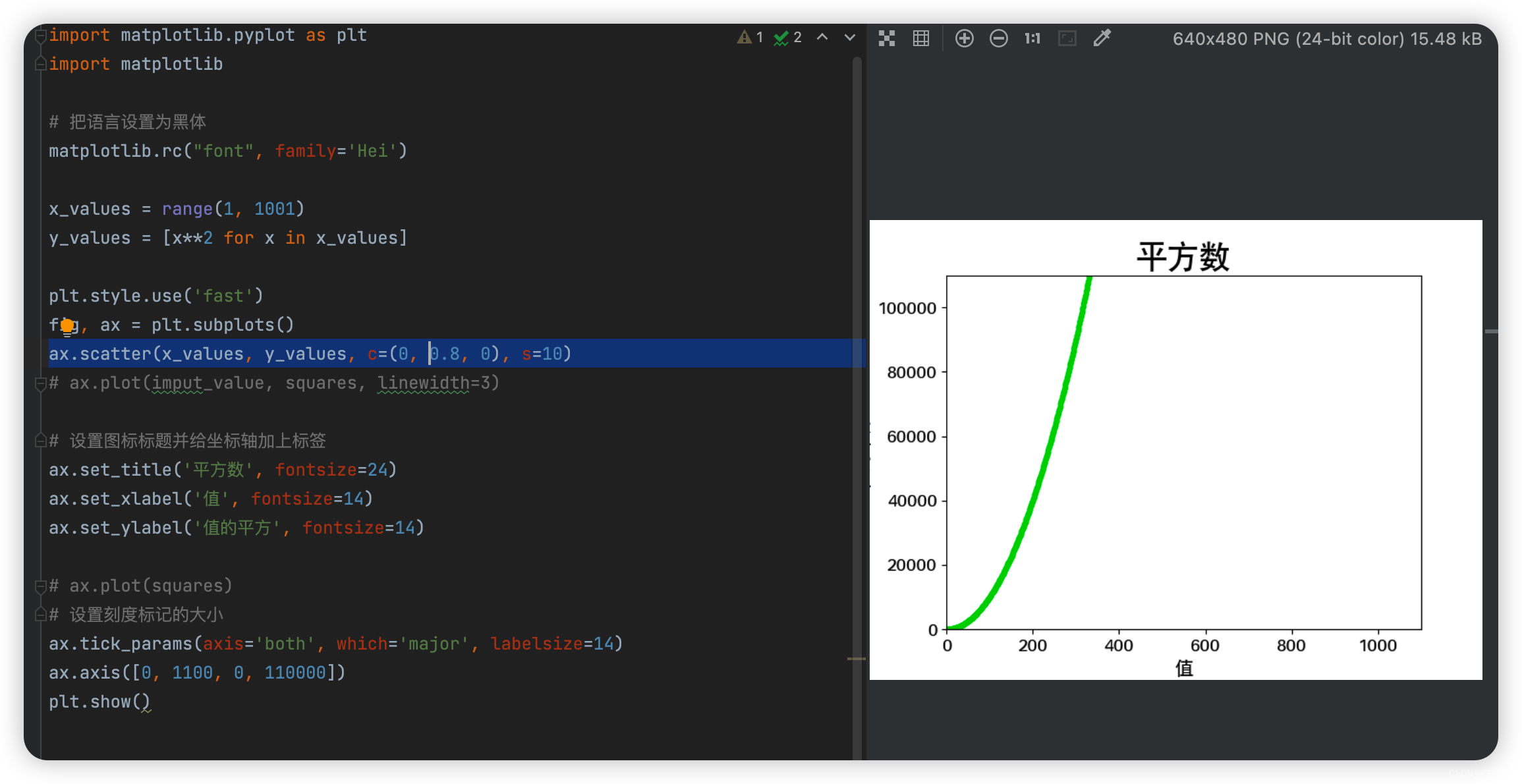Toggle the image grid overlay
This screenshot has height=784, width=1522.
[921, 38]
